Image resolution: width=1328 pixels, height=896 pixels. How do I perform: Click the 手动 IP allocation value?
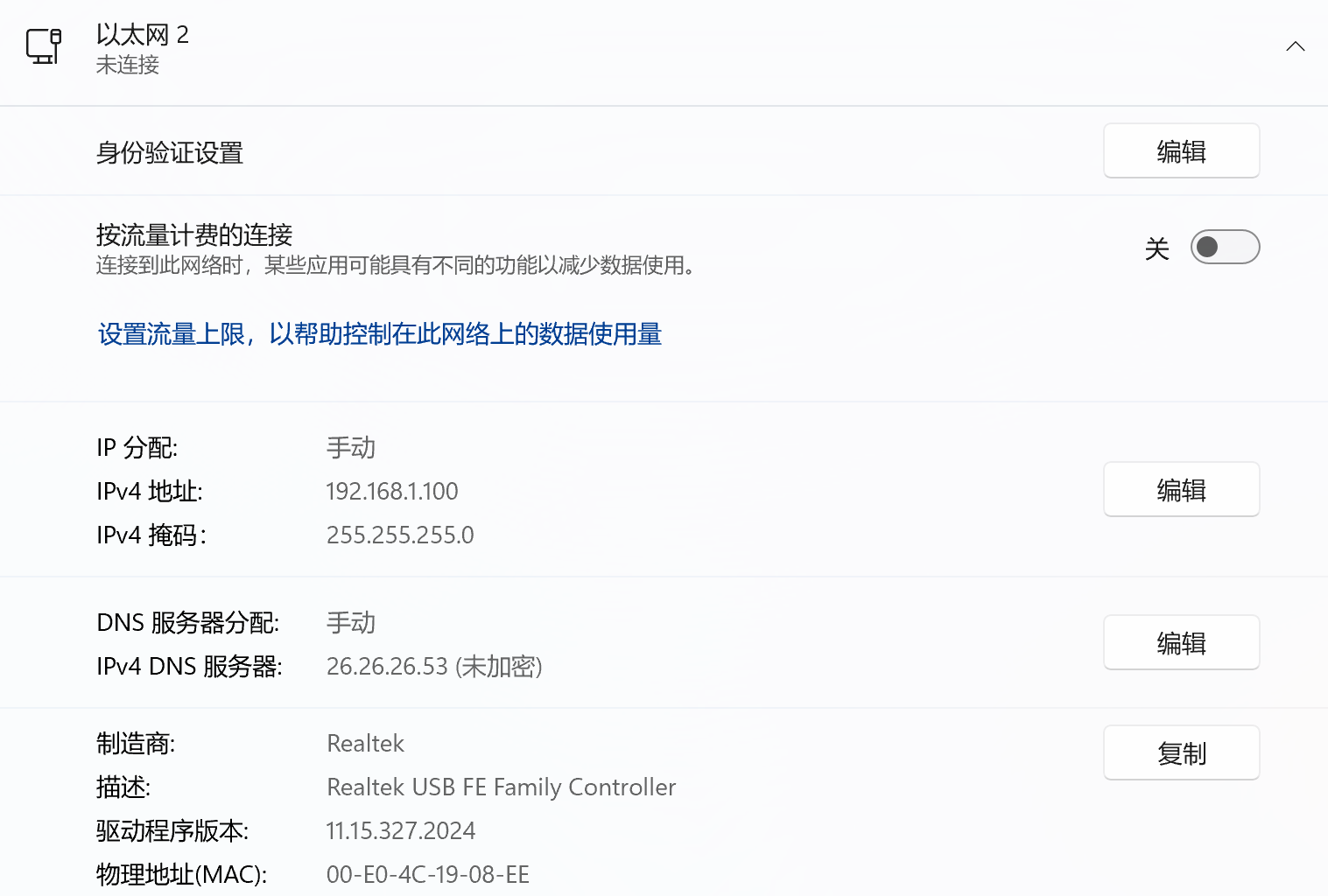[350, 447]
